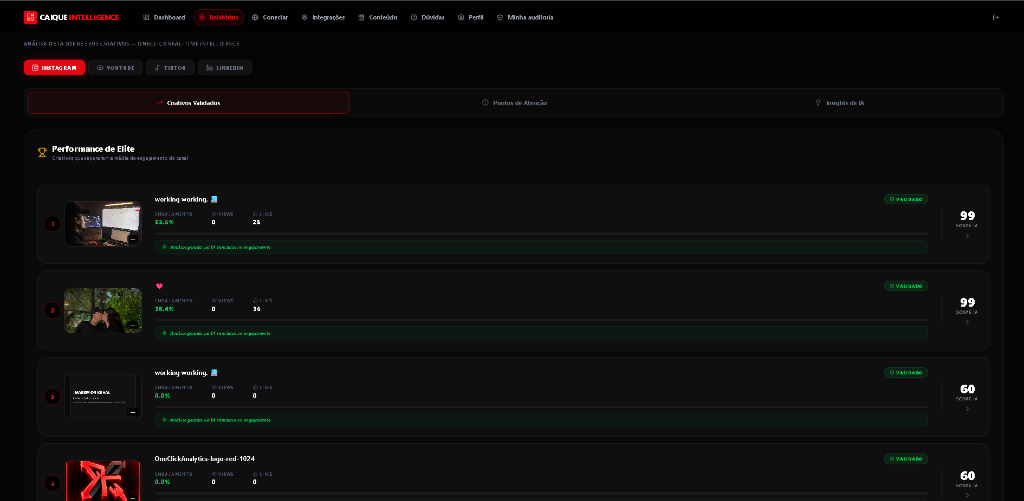Select the Criativos Validados tab
Image resolution: width=1024 pixels, height=501 pixels.
click(188, 103)
